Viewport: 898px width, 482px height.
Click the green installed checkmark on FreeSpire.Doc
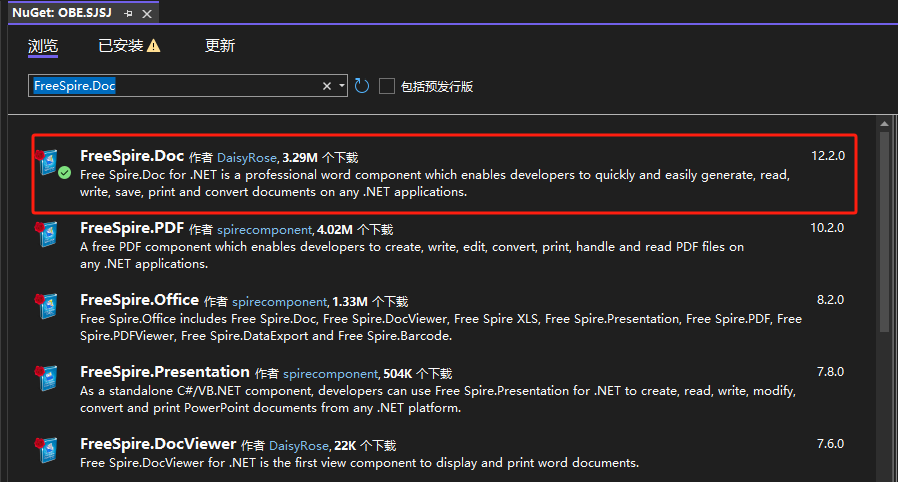pos(65,172)
